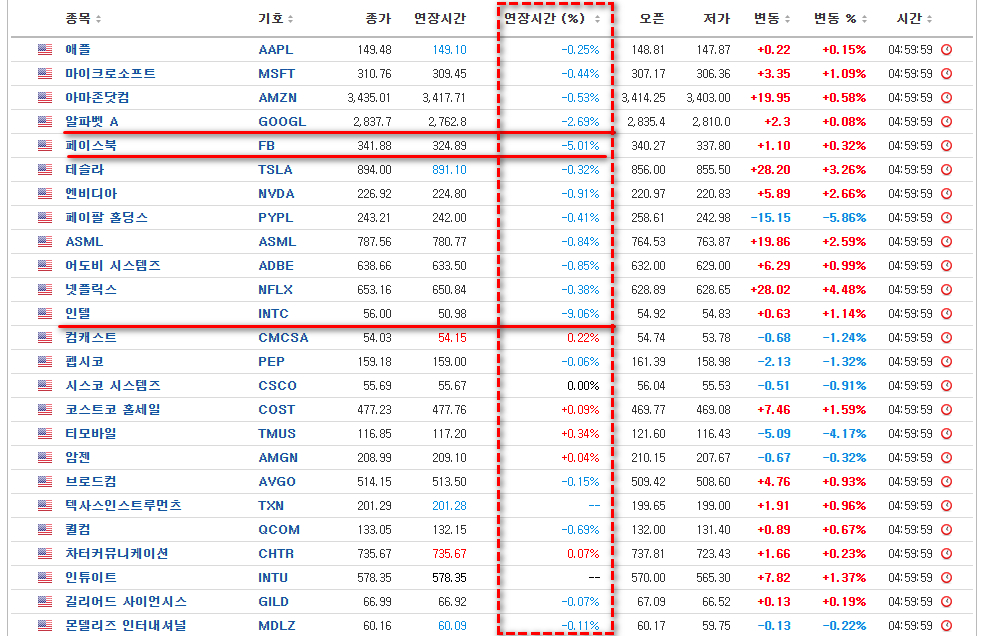Click the clock icon in the COST row
This screenshot has height=636, width=981.
point(947,410)
